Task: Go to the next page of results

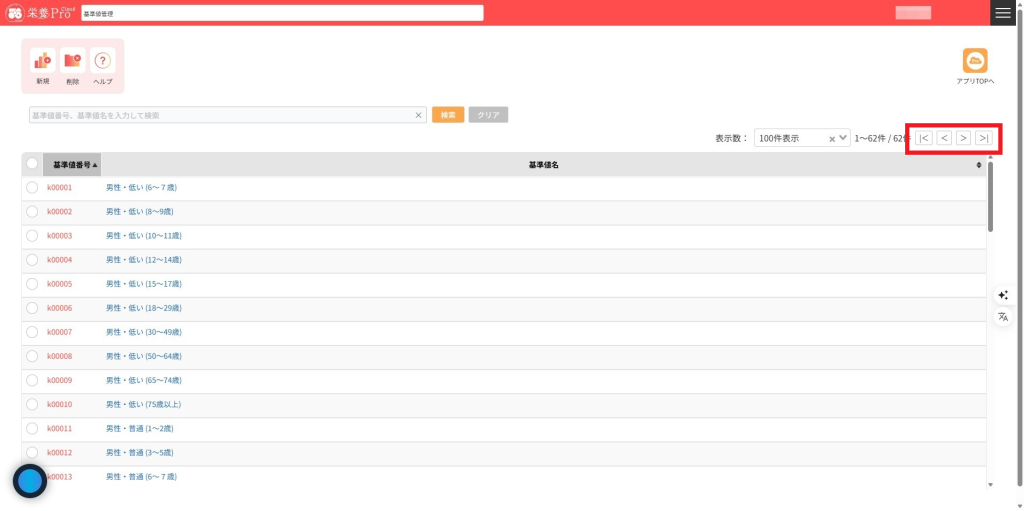Action: [963, 138]
